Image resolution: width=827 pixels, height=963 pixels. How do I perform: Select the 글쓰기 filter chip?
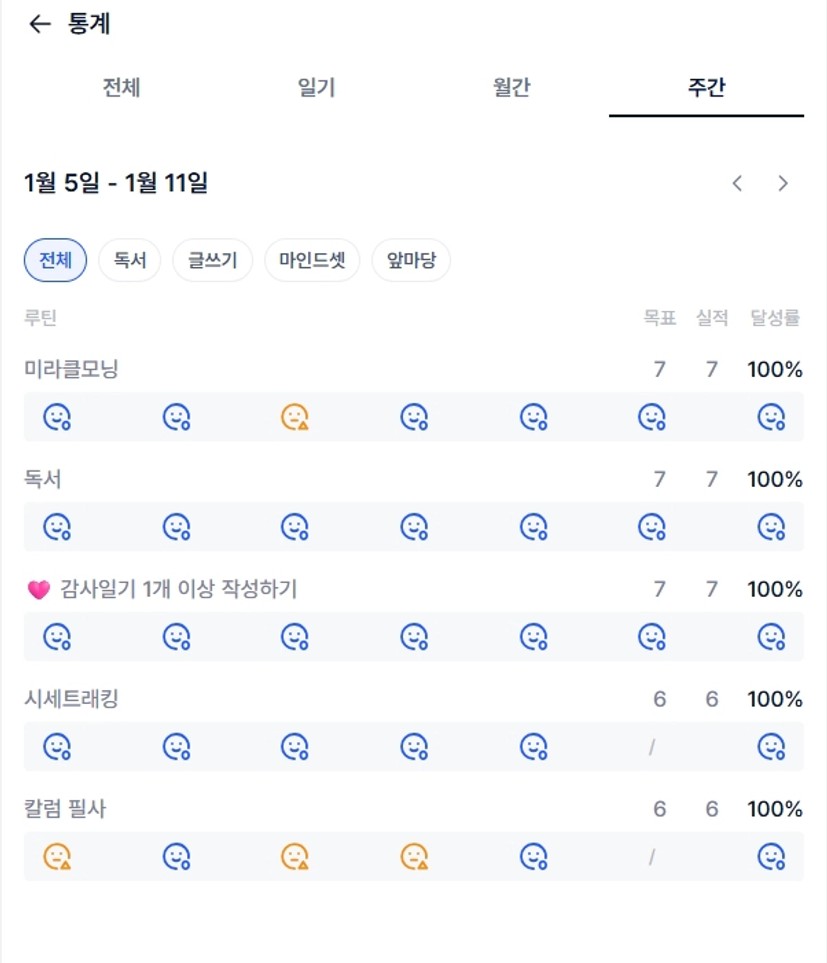(212, 261)
